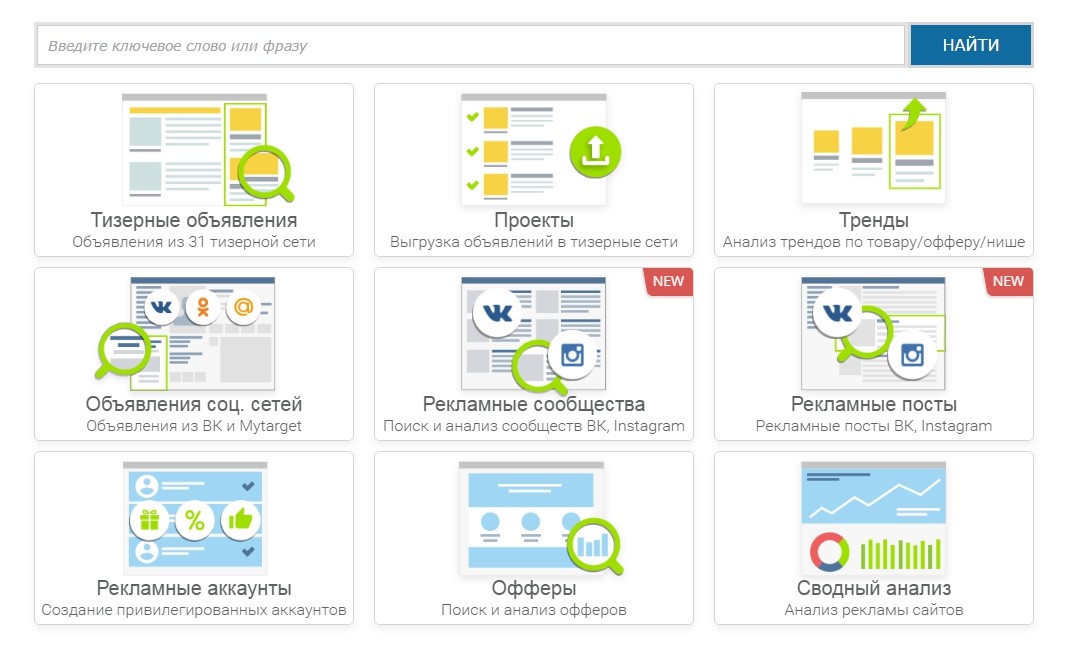
Task: Click Mail.ru @ logo in соц. сетей card
Action: pyautogui.click(x=243, y=306)
